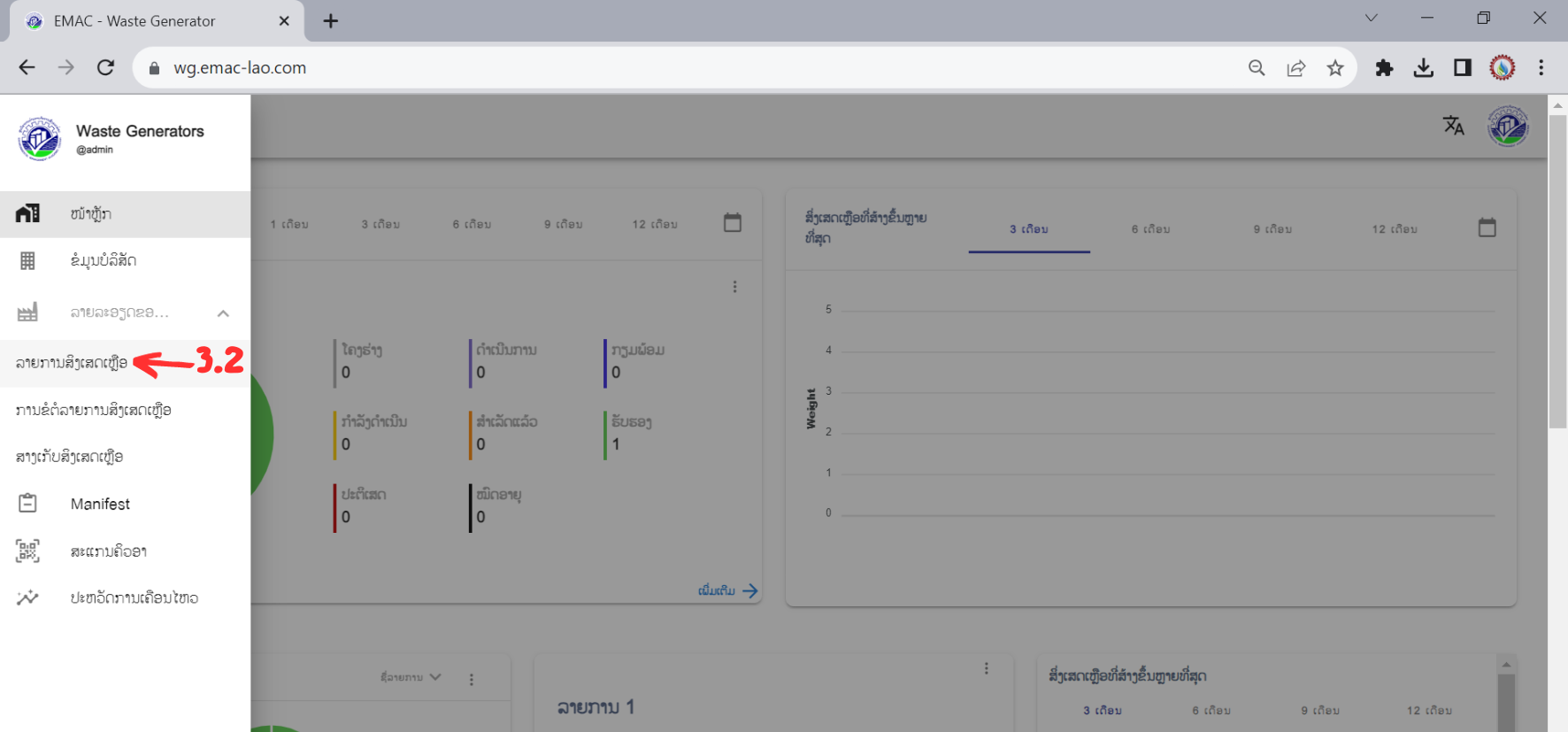Switch to the 12 ເດືອນ tab in top-right chart
This screenshot has height=732, width=1568.
click(1394, 229)
